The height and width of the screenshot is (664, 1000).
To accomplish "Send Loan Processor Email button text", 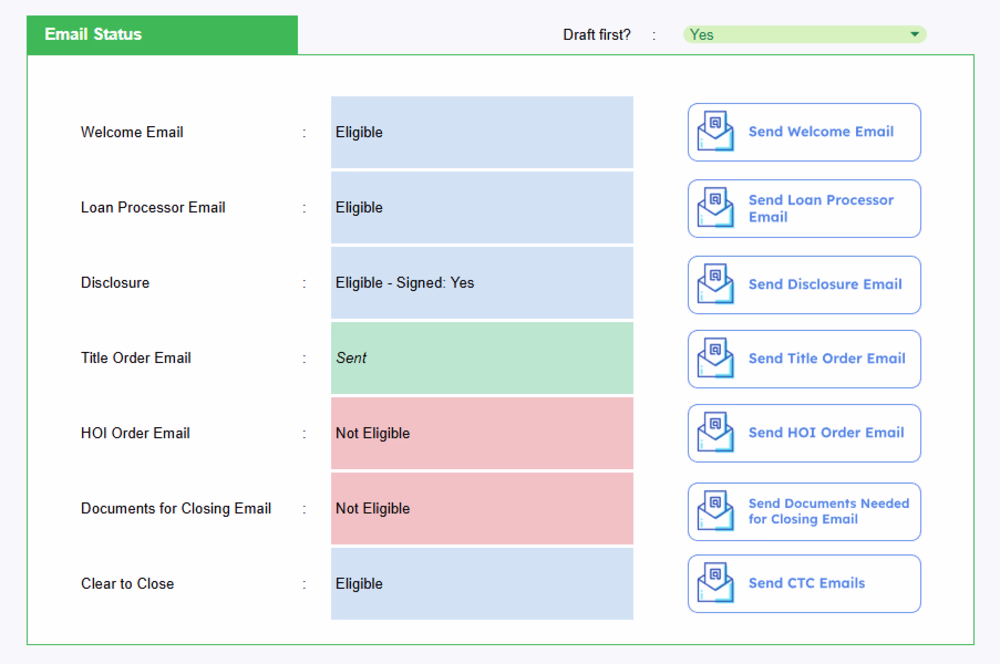I will (x=821, y=209).
